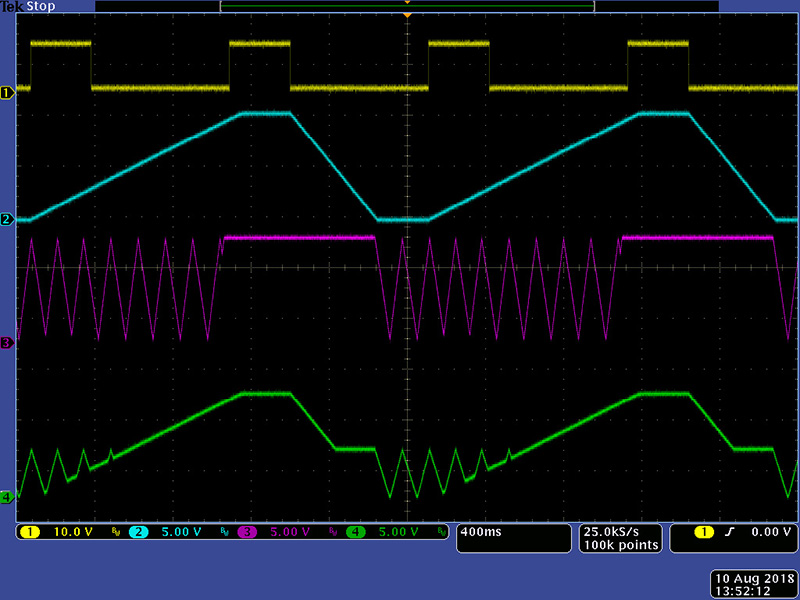Click the channel 2 5.00 V scale readout
The image size is (800, 600).
coord(181,532)
